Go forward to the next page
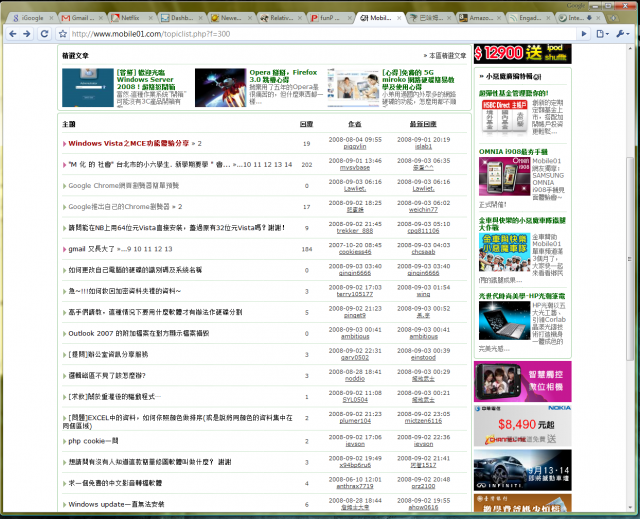Screen dimensions: 640x519 pyautogui.click(x=27, y=34)
